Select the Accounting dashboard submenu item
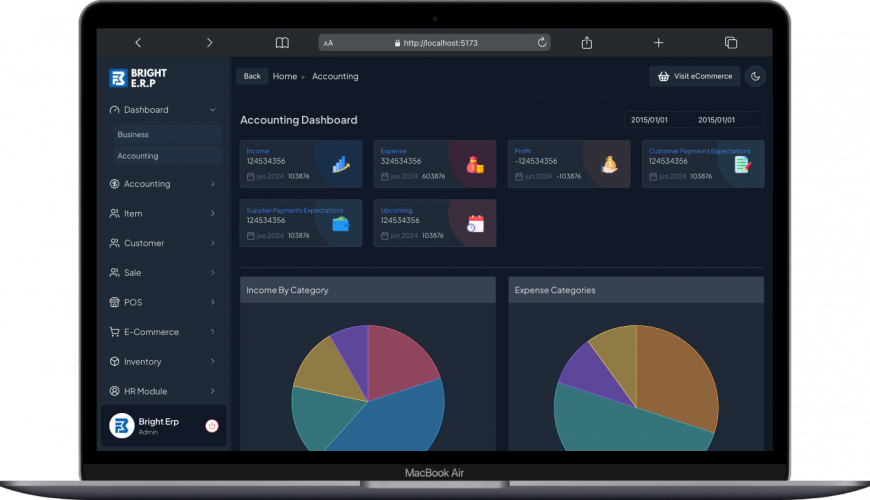Viewport: 870px width, 500px height. [x=167, y=156]
